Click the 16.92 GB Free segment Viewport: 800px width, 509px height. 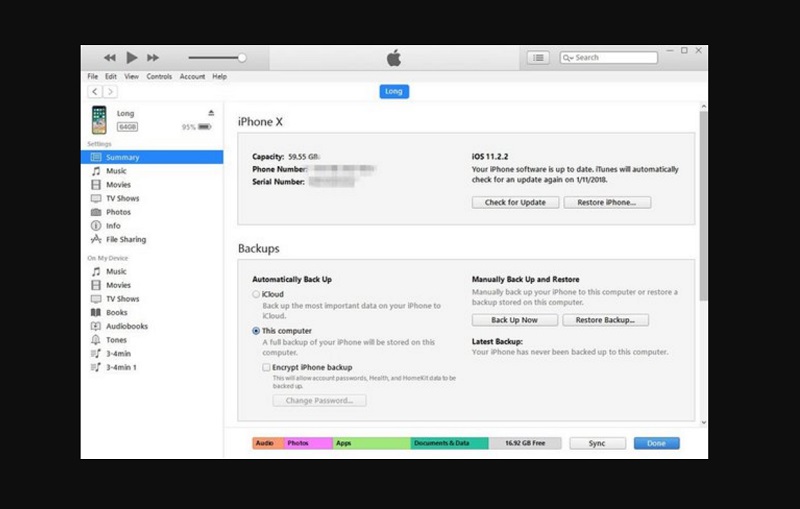pos(525,443)
